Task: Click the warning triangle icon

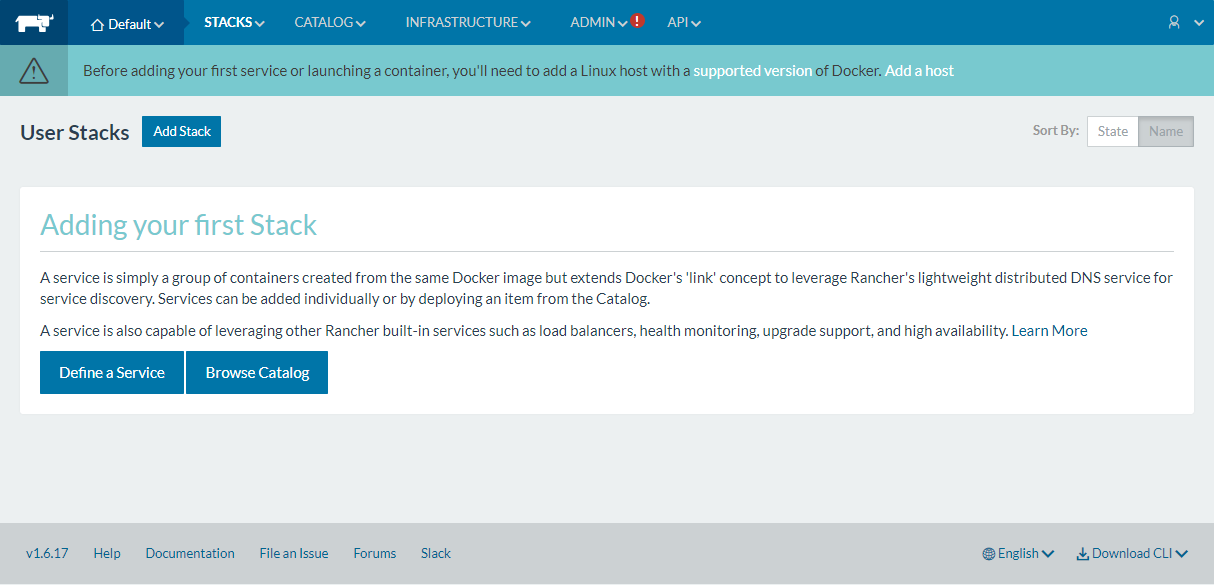Action: (34, 70)
